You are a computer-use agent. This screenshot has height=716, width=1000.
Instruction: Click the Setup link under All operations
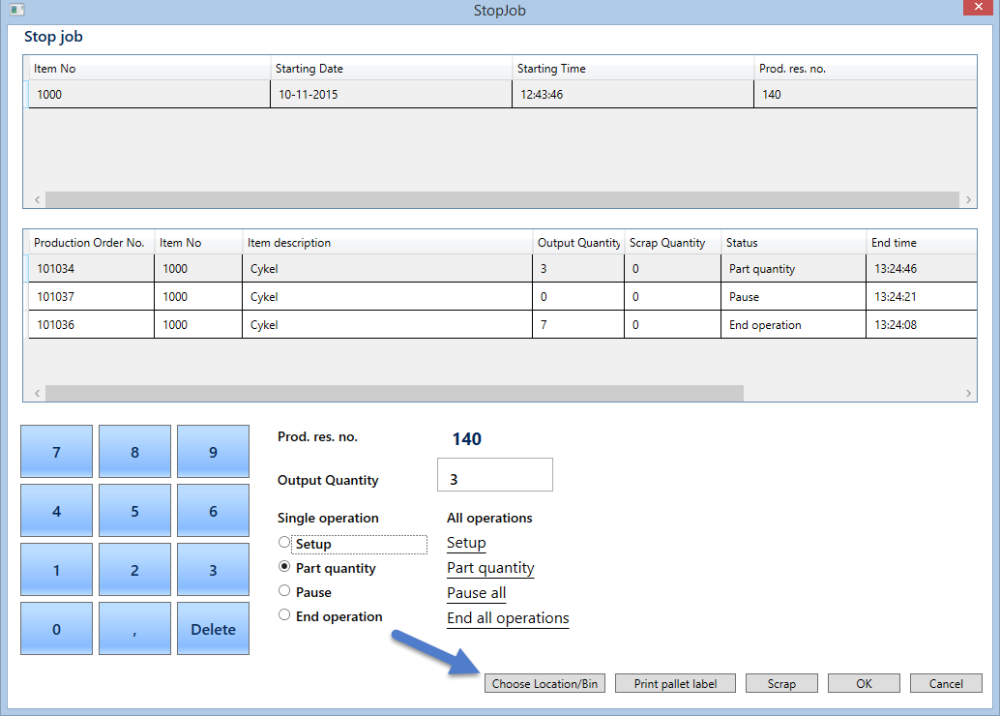(x=466, y=543)
